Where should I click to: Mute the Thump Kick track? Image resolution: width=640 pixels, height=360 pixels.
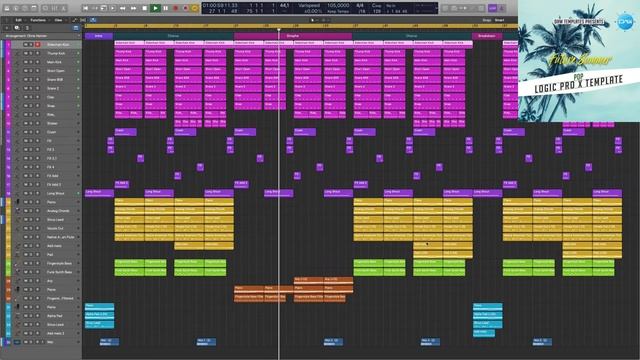(x=25, y=53)
